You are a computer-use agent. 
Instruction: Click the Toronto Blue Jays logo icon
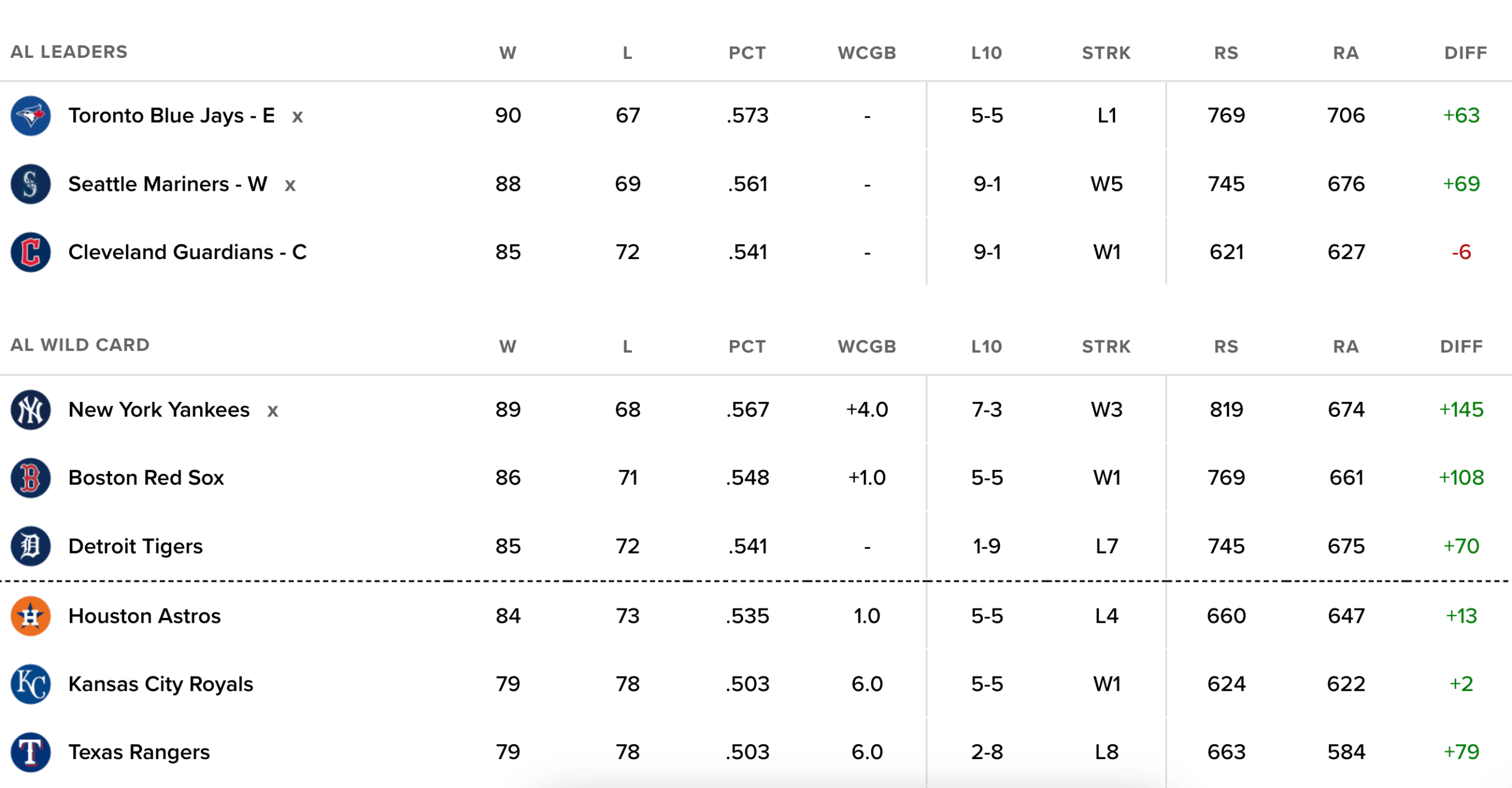pyautogui.click(x=31, y=116)
